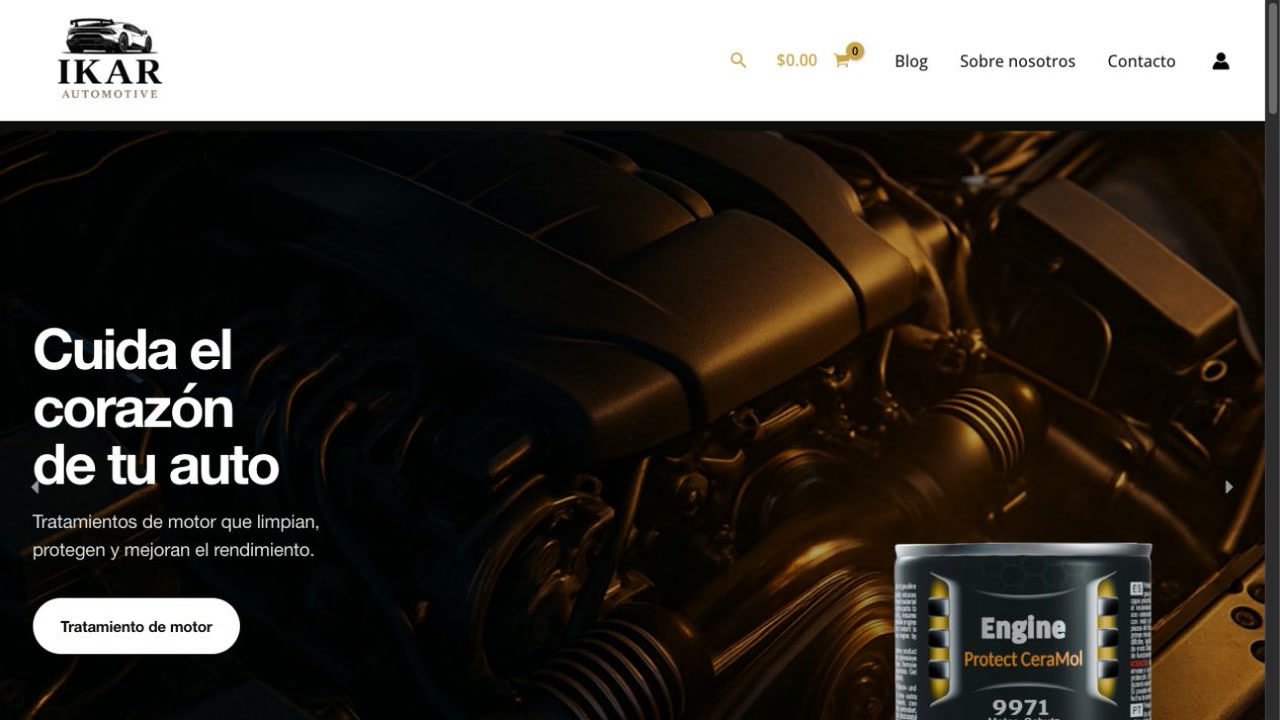Open the Blog page
The width and height of the screenshot is (1280, 720).
tap(911, 61)
